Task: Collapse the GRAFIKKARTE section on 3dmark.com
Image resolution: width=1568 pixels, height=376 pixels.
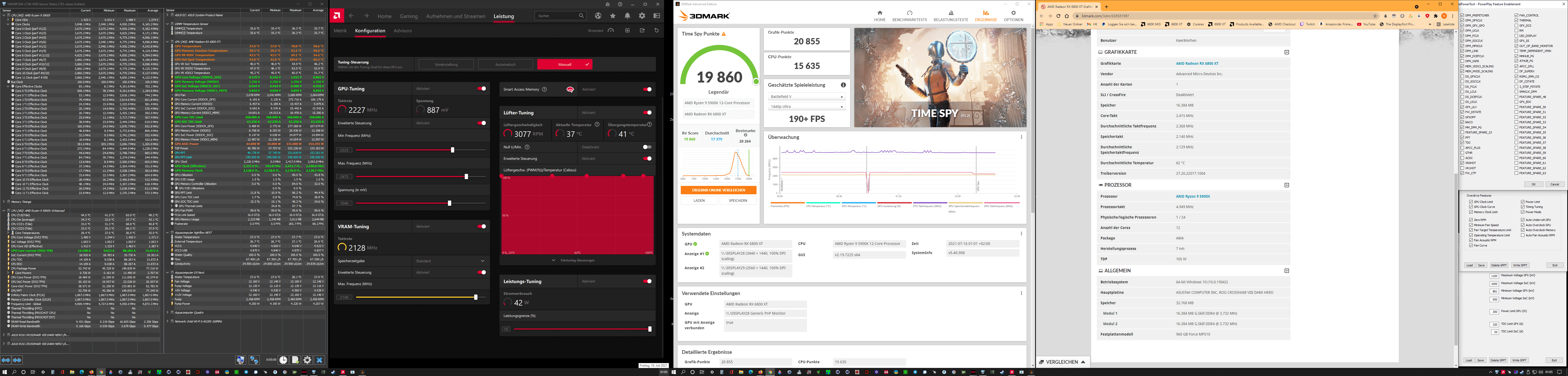Action: coord(1286,52)
